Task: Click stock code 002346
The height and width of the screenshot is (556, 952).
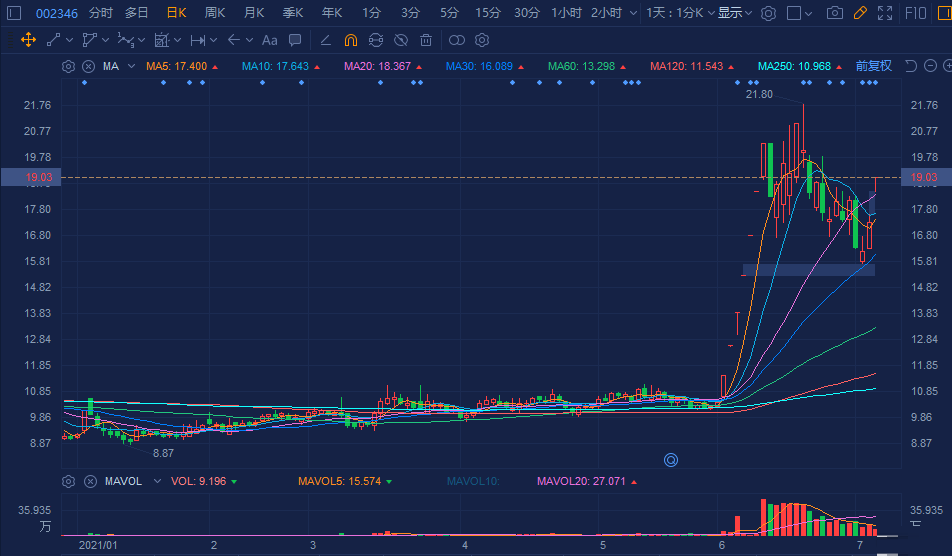Action: [x=56, y=13]
